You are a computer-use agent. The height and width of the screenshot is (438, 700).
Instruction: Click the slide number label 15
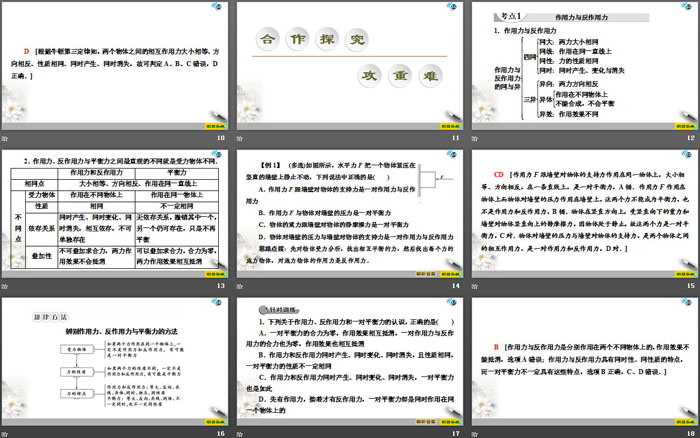coord(691,286)
